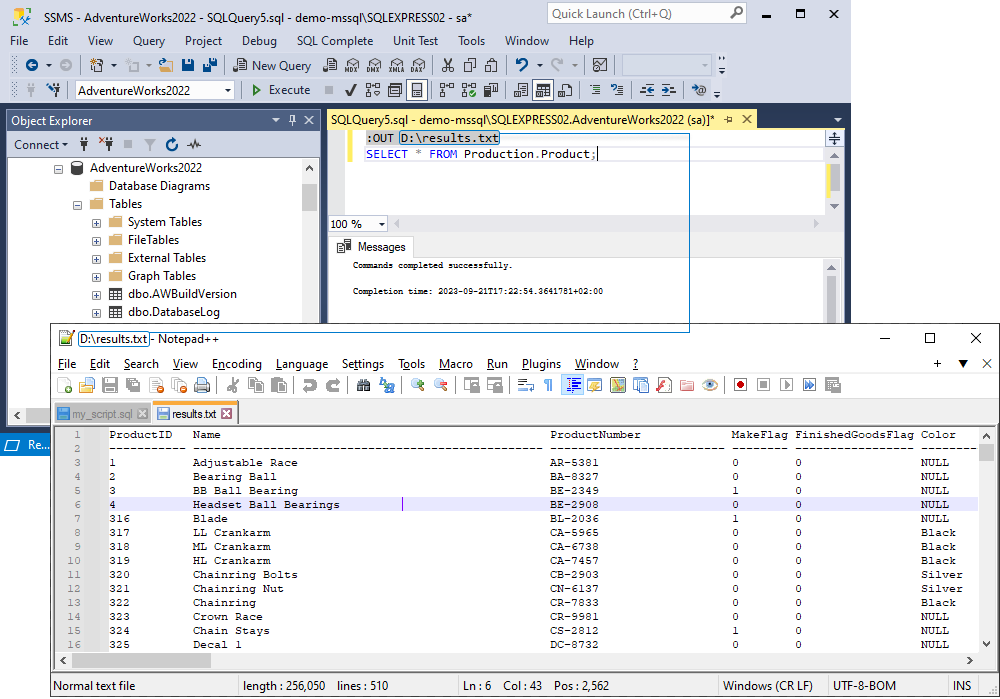This screenshot has width=1000, height=699.
Task: Click Notepad++ horizontal scrollbar thumb
Action: (x=140, y=661)
